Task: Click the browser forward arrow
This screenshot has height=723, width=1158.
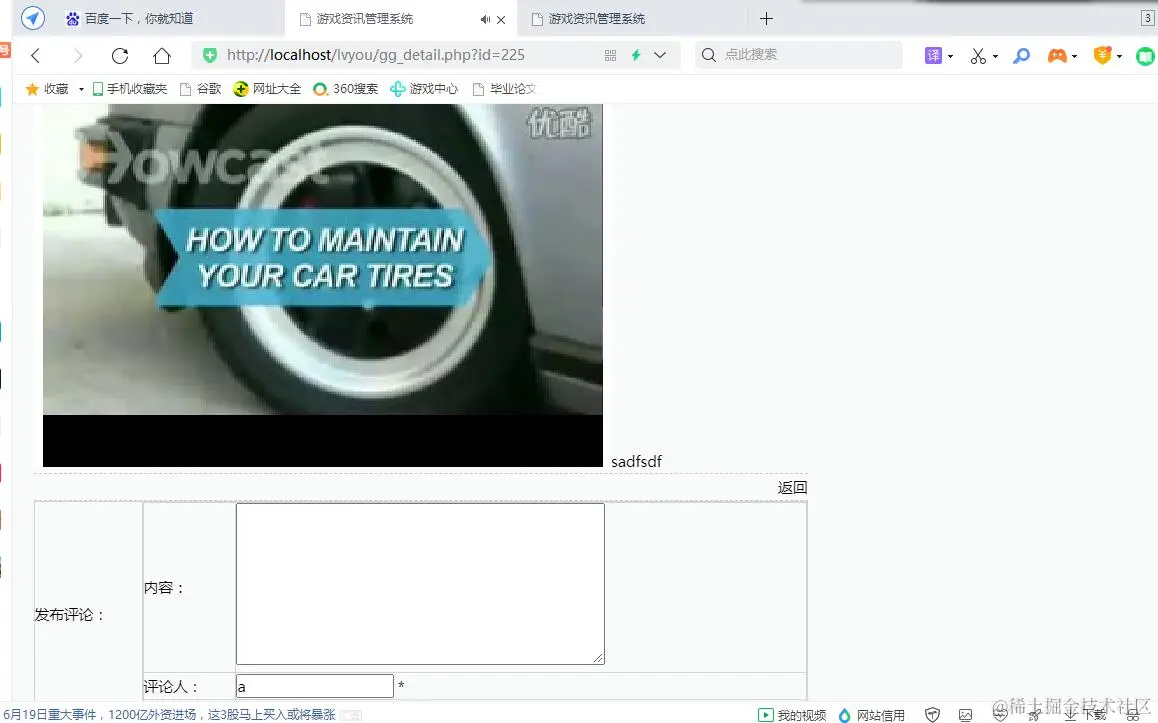Action: [x=78, y=55]
